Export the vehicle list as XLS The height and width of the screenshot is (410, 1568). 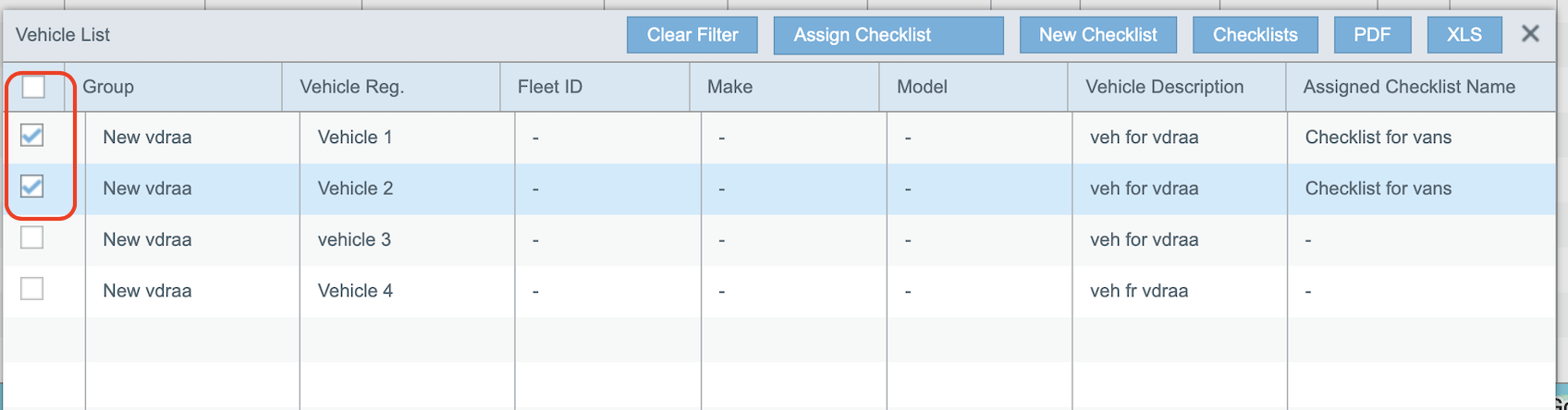(1464, 35)
